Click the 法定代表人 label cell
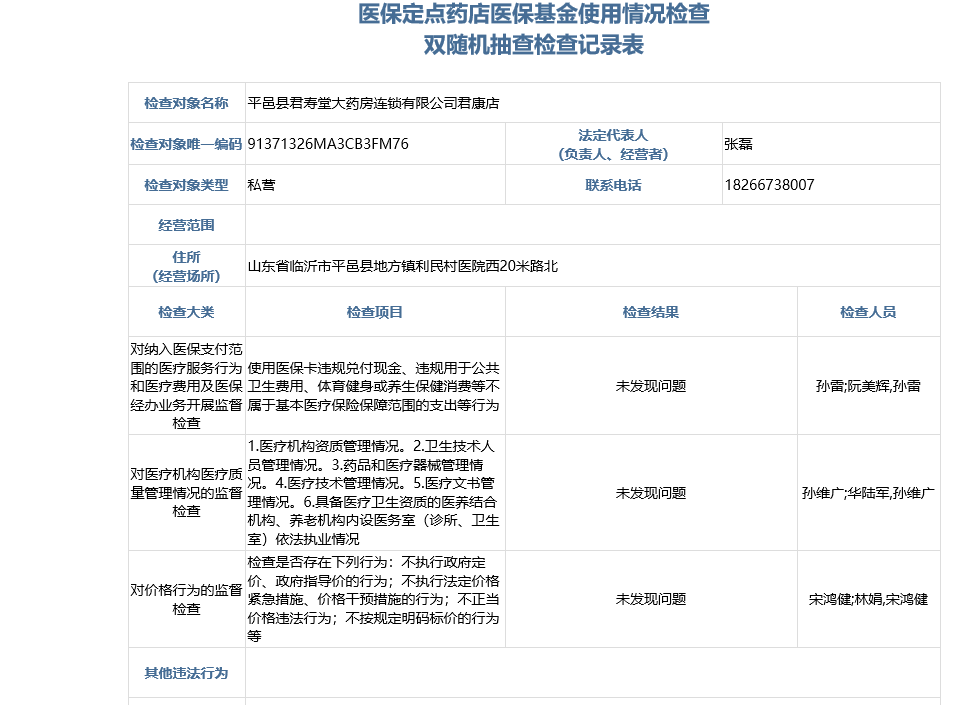The height and width of the screenshot is (705, 958). (x=613, y=144)
